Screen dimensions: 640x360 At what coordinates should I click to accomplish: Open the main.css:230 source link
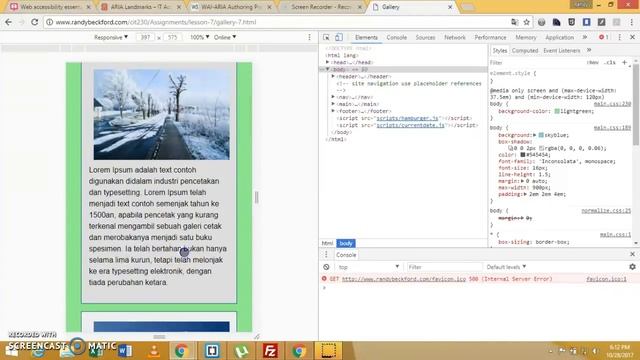612,104
